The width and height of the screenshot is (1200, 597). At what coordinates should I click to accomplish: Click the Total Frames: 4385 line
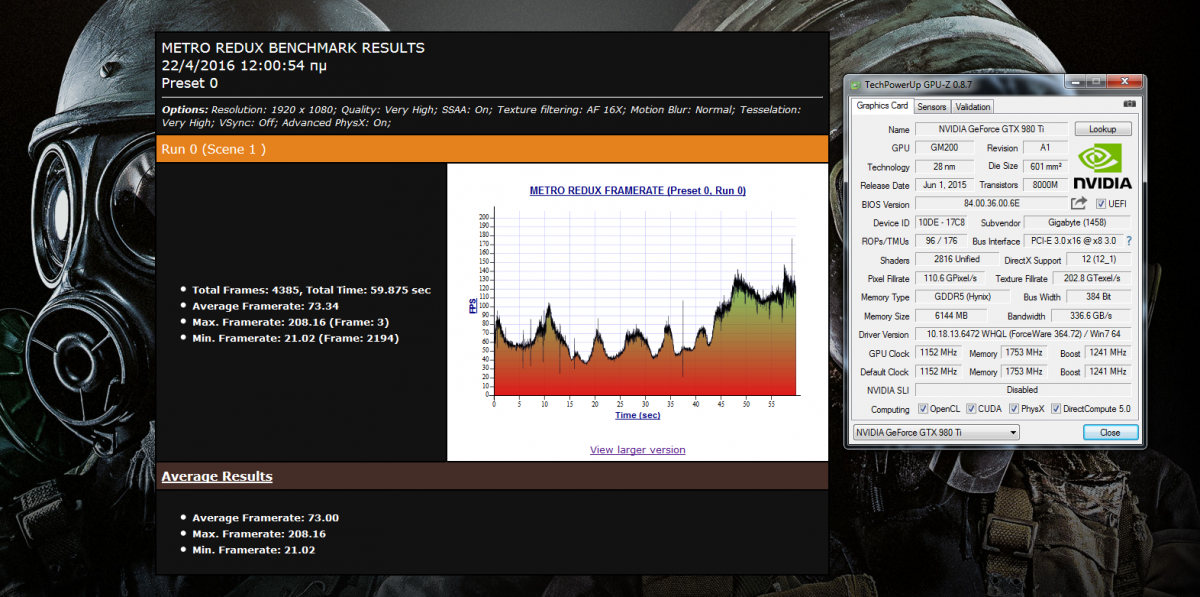coord(312,290)
